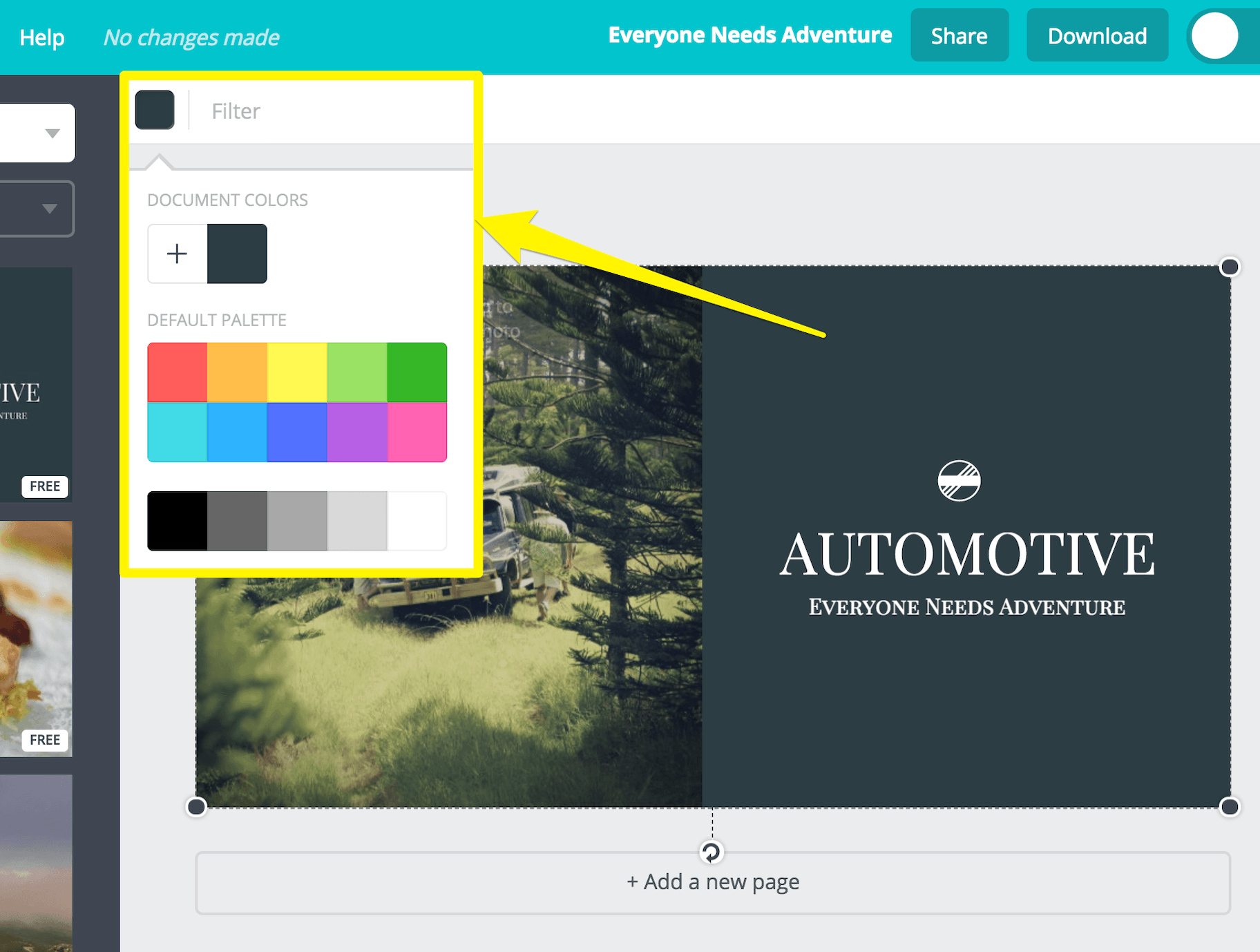Viewport: 1260px width, 952px height.
Task: Click the plus icon to add document color
Action: point(177,254)
